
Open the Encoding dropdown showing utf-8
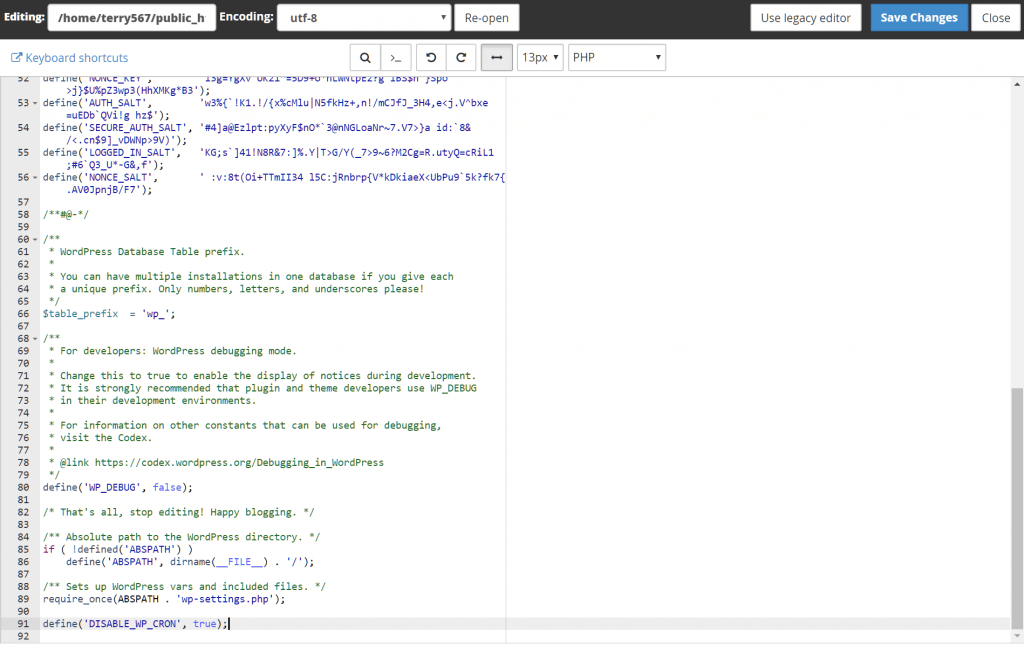(x=363, y=17)
